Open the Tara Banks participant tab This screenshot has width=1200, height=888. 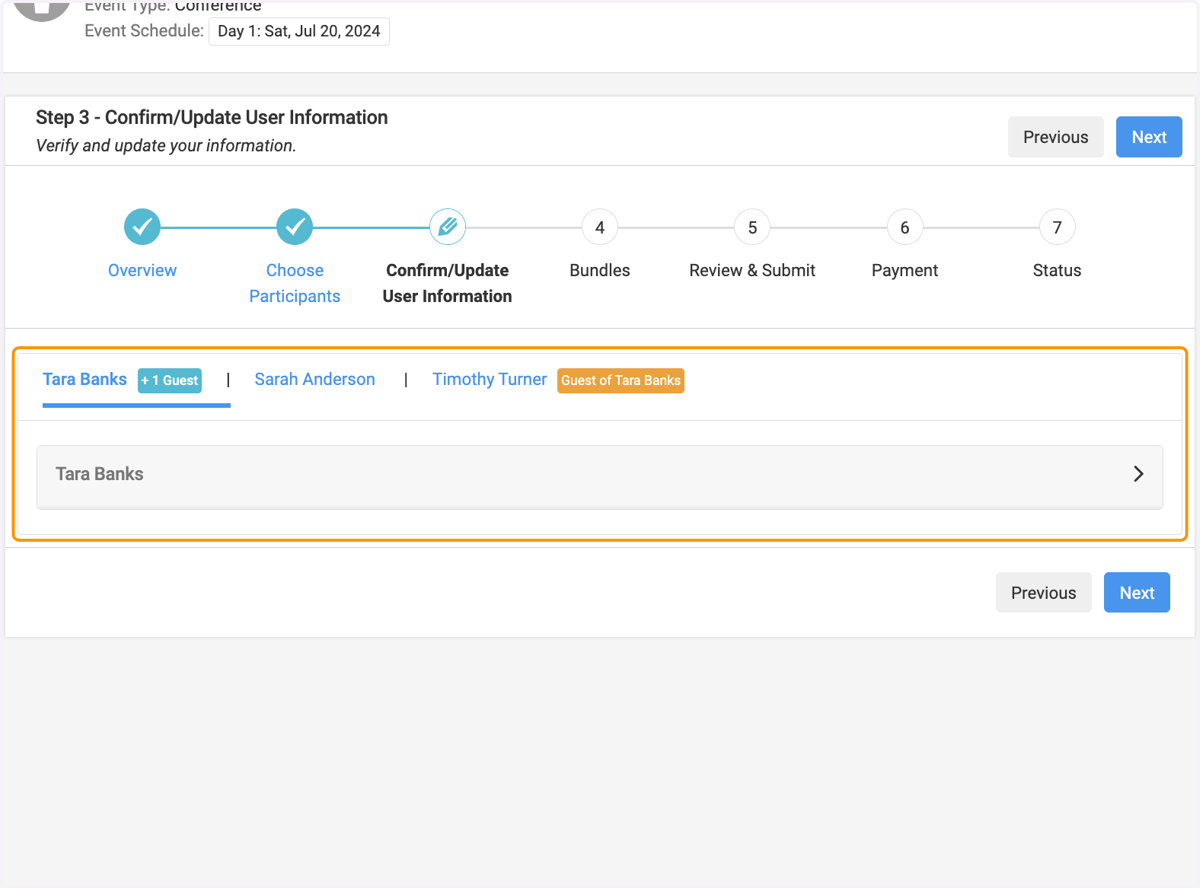[x=85, y=379]
